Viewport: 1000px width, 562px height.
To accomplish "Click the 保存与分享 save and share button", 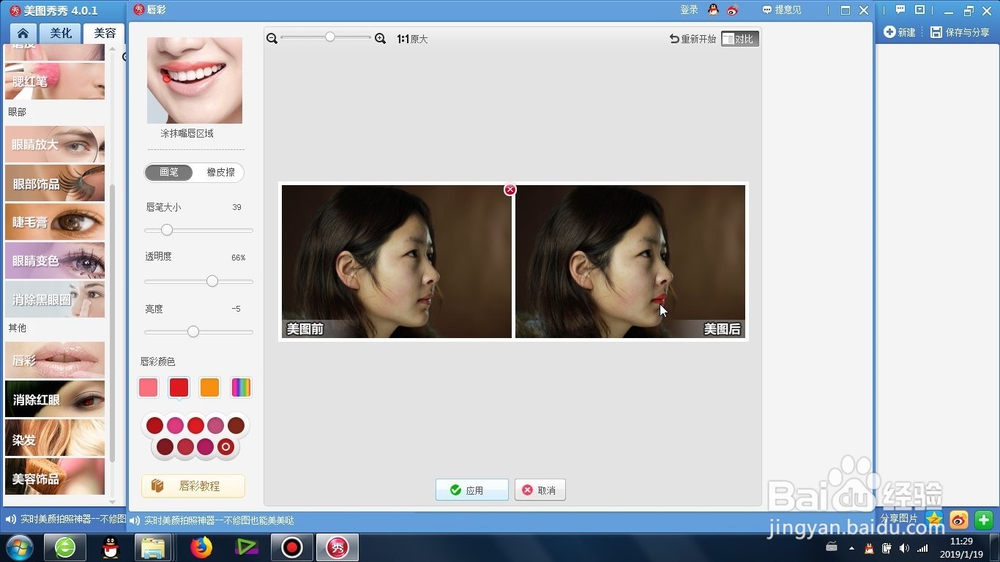I will pos(960,32).
